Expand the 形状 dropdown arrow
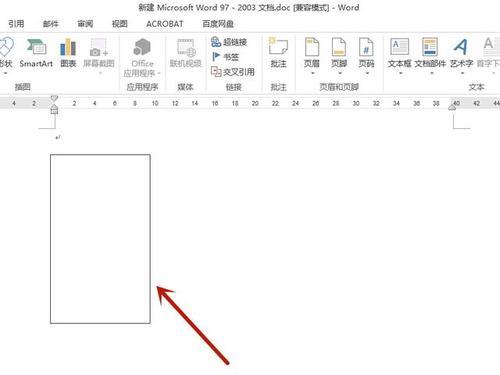Viewport: 500px width, 375px height. tap(5, 73)
